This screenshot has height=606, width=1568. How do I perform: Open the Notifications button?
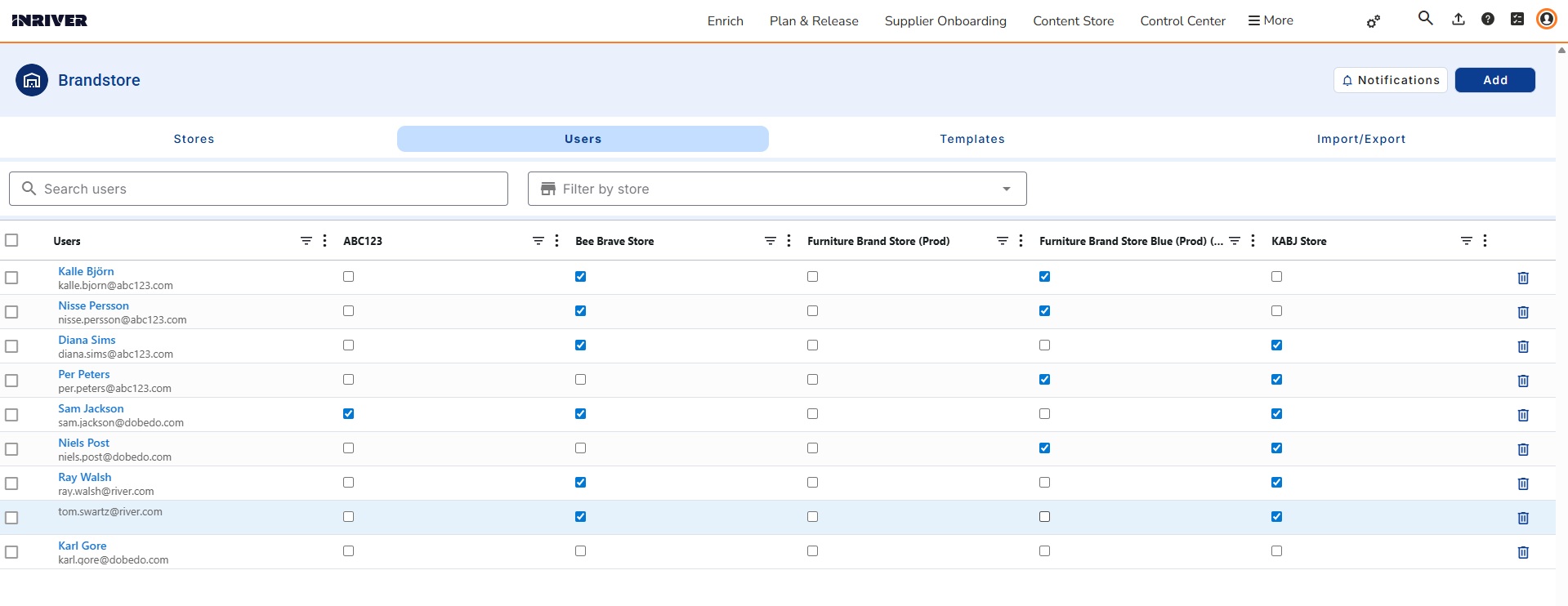coord(1391,80)
